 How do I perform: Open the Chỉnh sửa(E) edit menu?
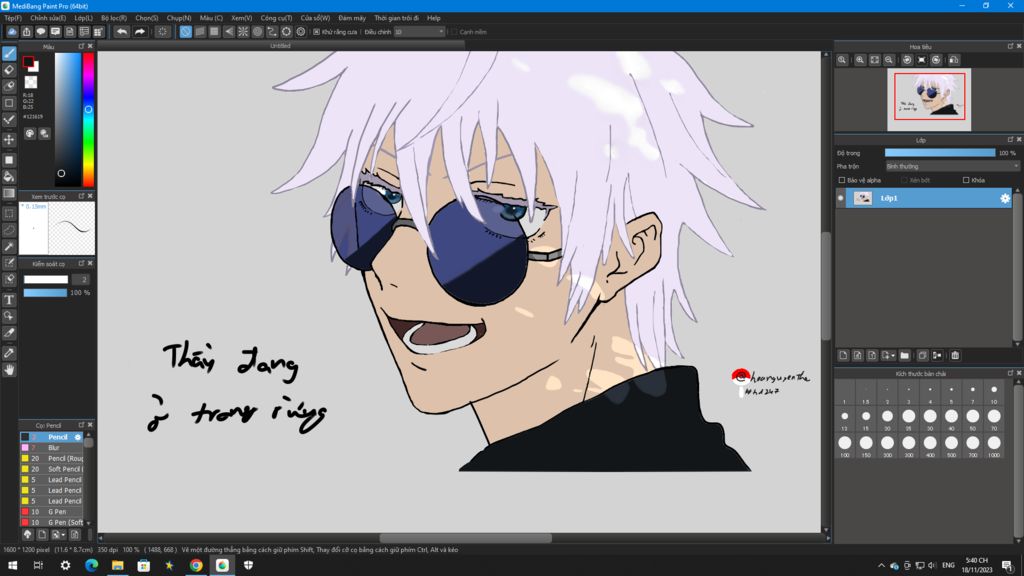[x=48, y=18]
